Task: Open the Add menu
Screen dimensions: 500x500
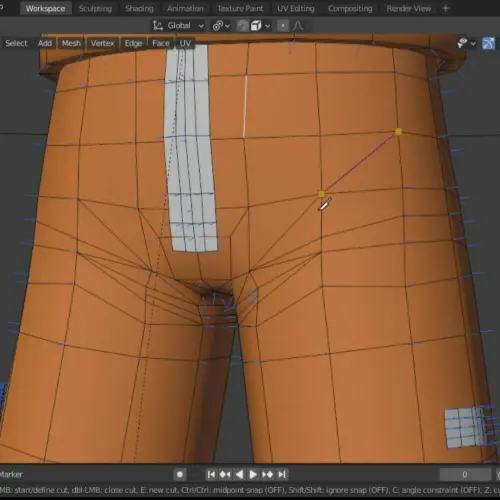Action: click(x=45, y=43)
